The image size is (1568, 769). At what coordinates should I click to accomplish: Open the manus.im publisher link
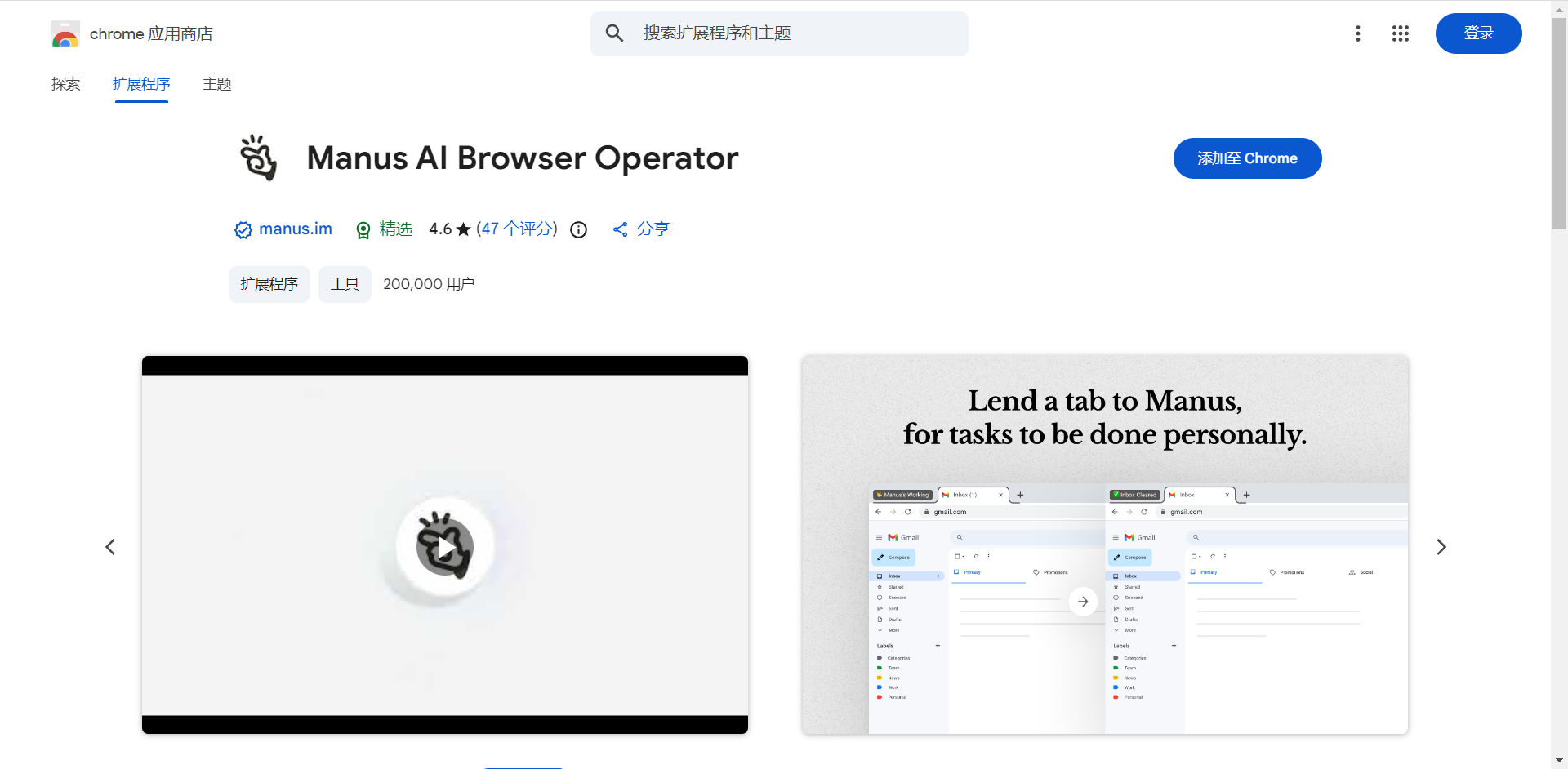(295, 229)
